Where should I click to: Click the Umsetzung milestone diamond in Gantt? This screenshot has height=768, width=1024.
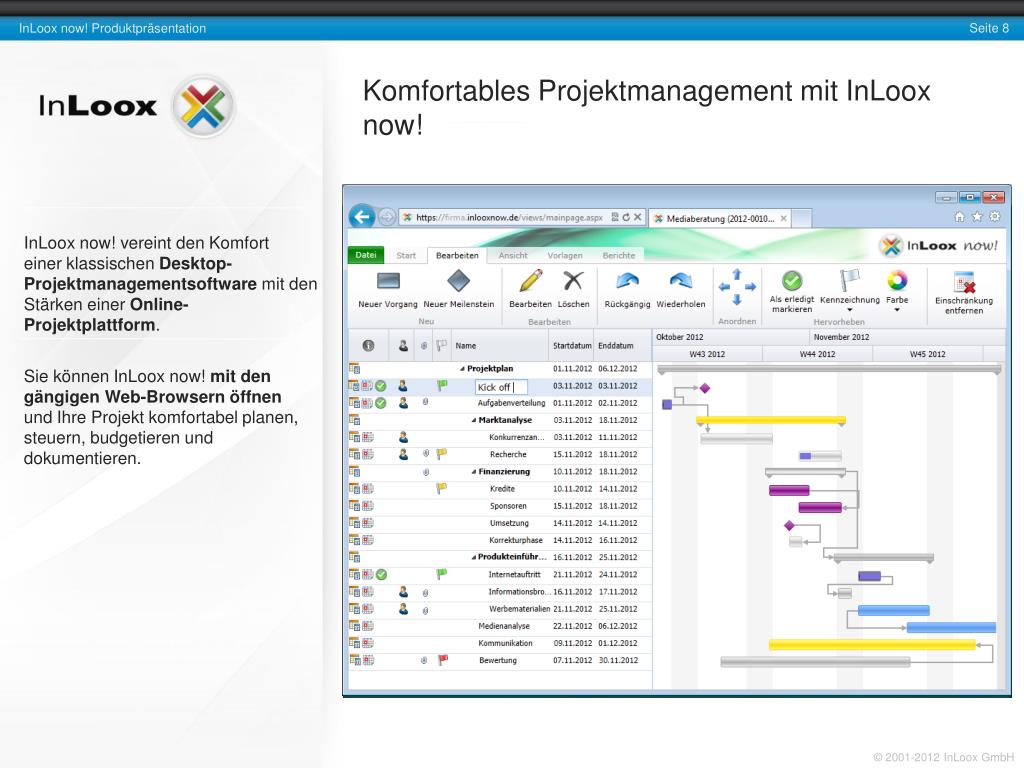[790, 525]
